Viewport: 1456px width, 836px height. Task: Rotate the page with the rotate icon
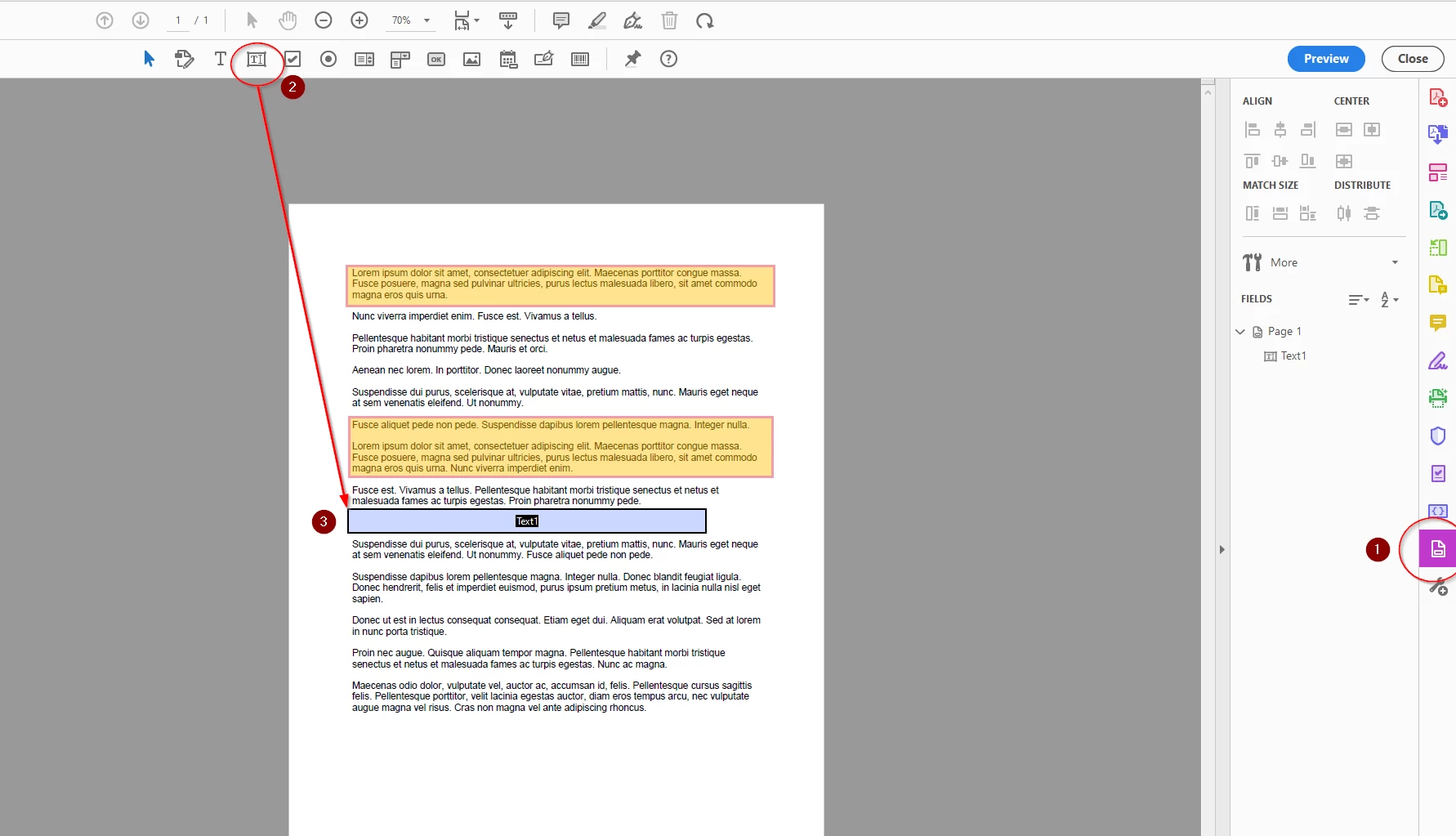[705, 20]
